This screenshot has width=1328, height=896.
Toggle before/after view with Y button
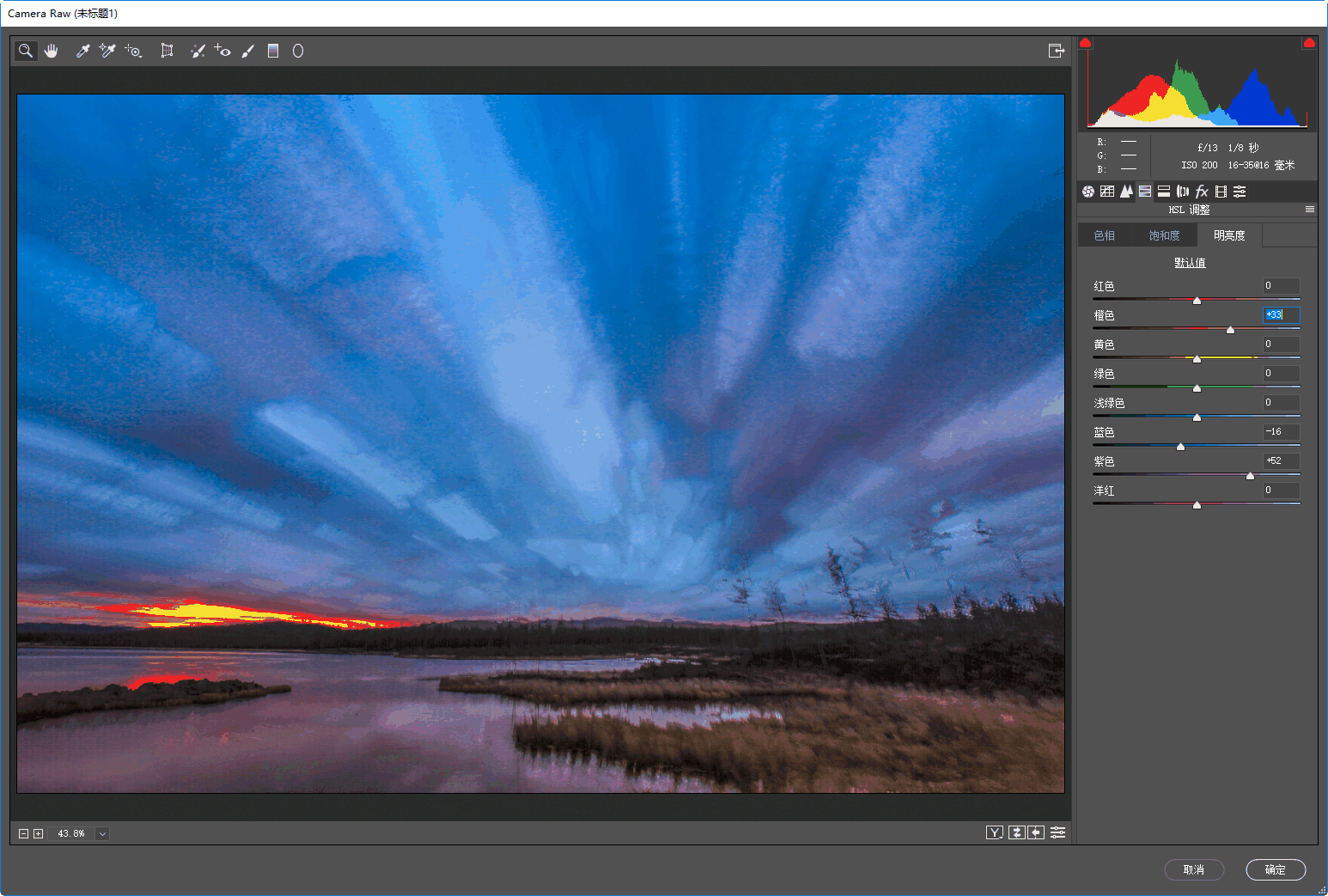(x=995, y=832)
